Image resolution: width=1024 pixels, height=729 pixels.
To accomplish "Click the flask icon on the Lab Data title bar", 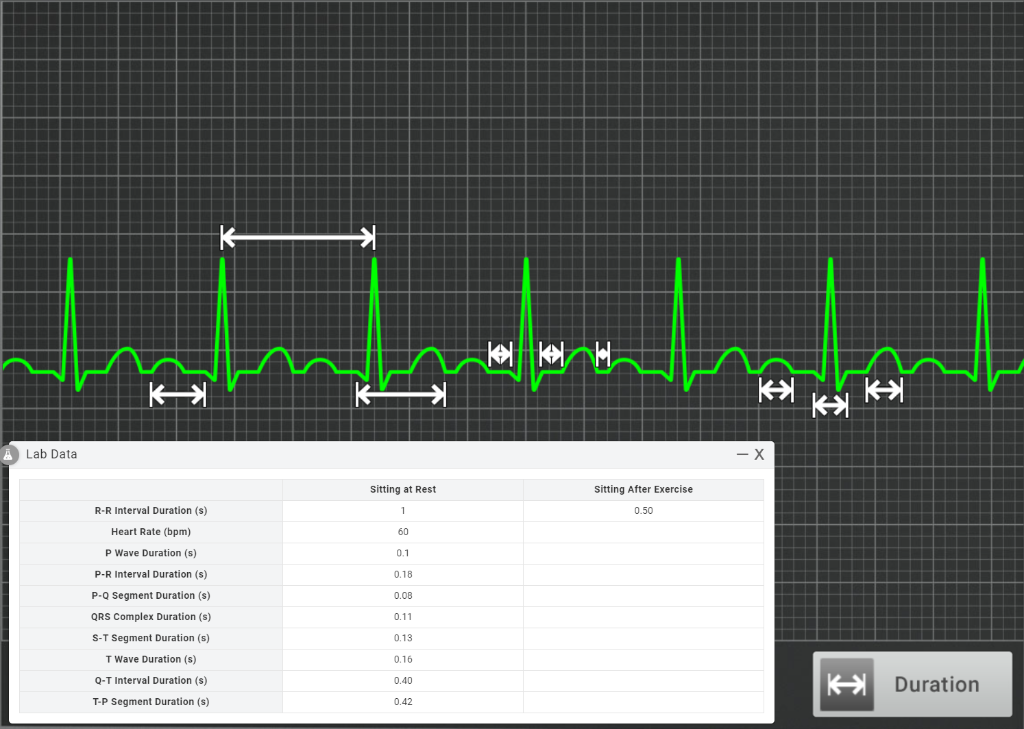I will (x=10, y=454).
